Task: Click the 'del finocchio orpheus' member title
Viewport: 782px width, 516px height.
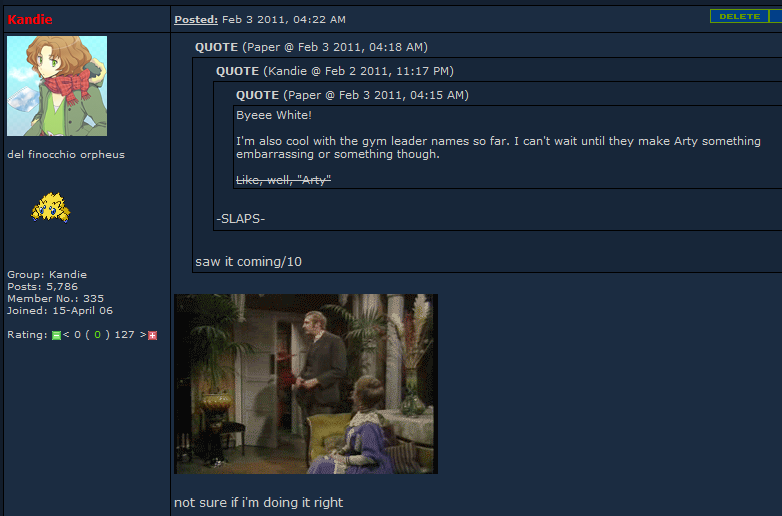Action: (66, 155)
